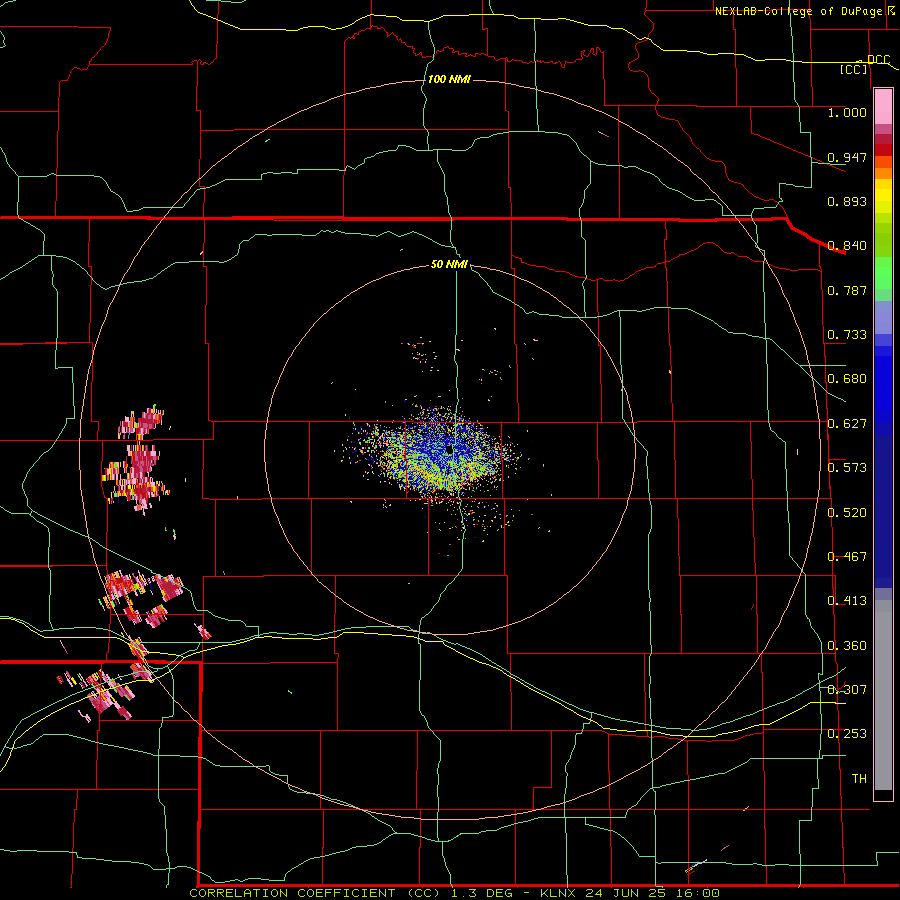Pick the periwinkle segment of the color bar

883,318
